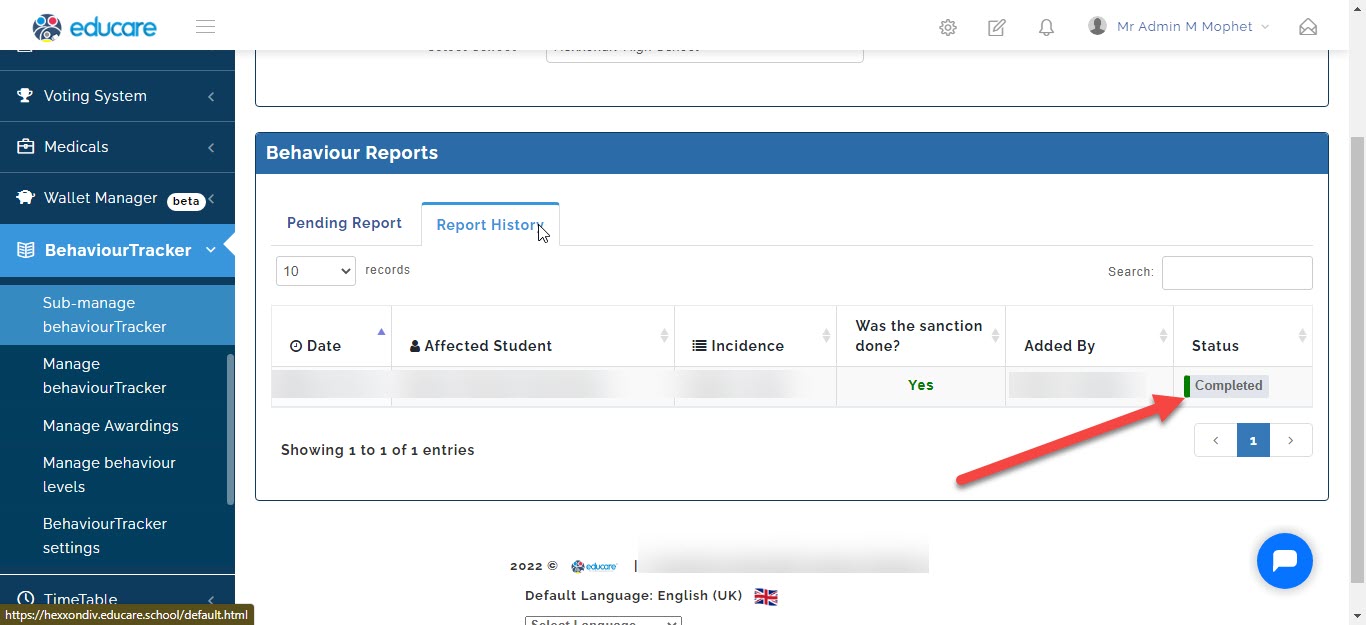Click the BehaviourTracker book icon
Image resolution: width=1366 pixels, height=625 pixels.
[26, 250]
